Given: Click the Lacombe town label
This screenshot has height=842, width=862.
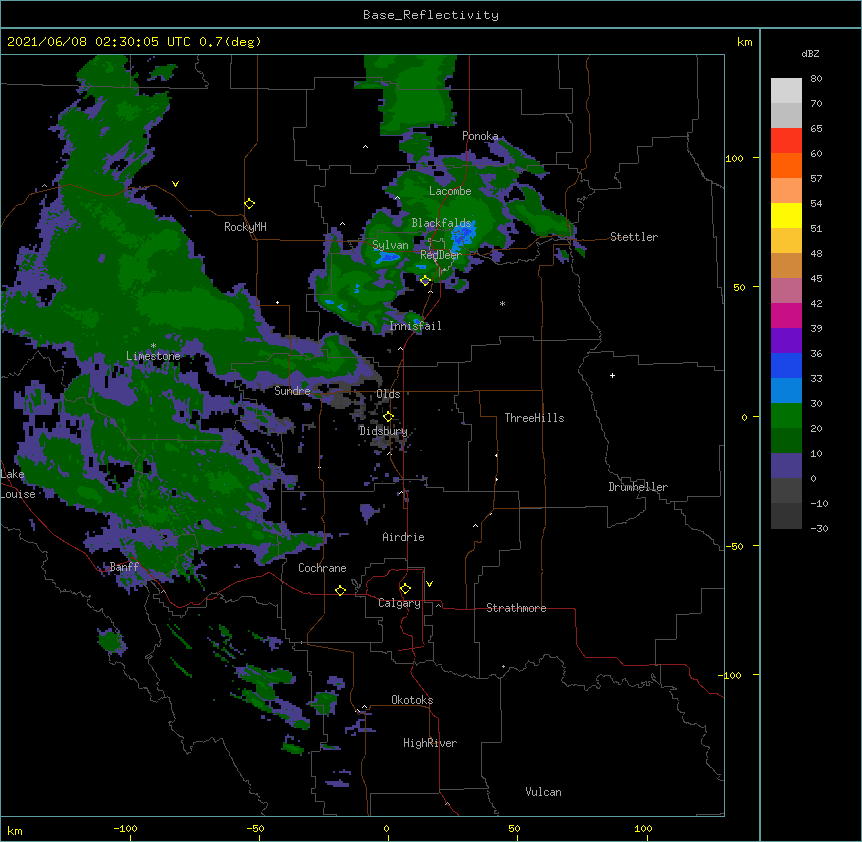Looking at the screenshot, I should (x=450, y=191).
